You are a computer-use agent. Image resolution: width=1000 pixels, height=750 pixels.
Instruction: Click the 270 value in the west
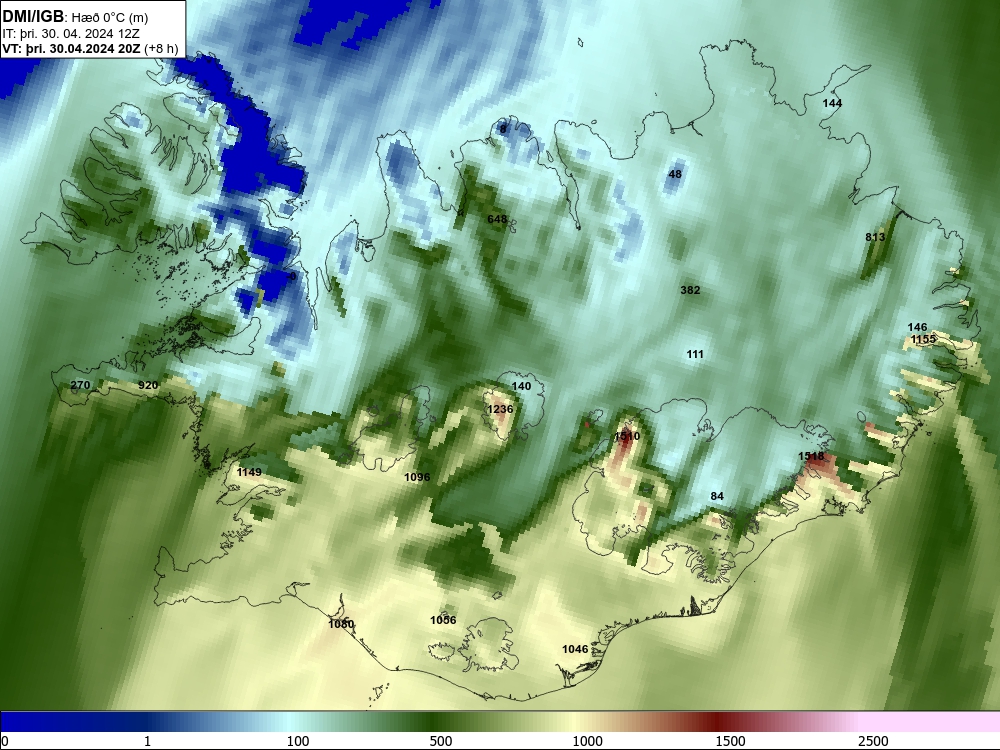80,385
